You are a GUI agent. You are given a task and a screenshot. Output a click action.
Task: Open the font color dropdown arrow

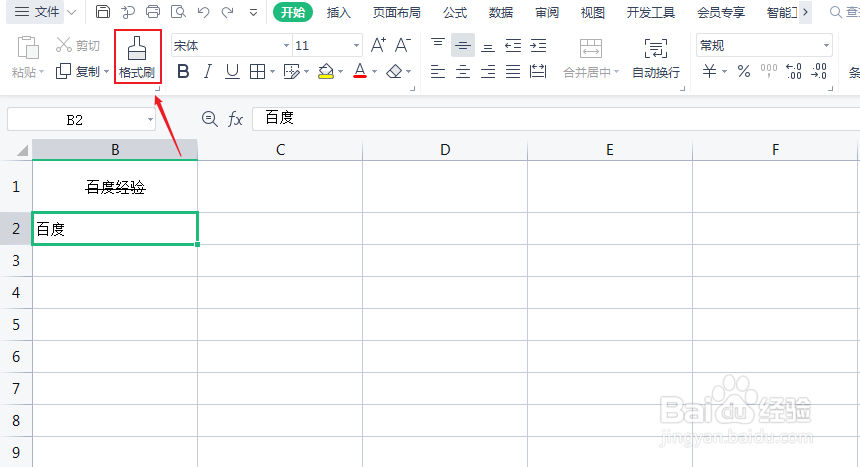click(x=375, y=72)
